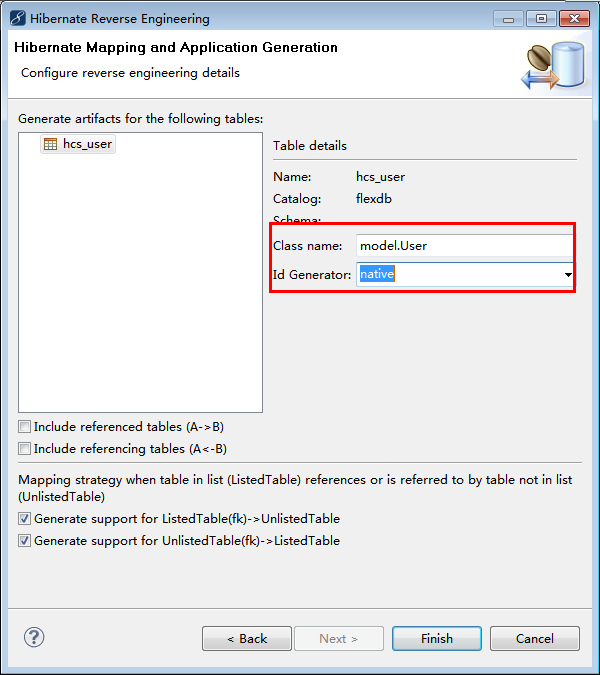The image size is (600, 675).
Task: Uncheck ListedTable(fk)->UnlistedTable support option
Action: [x=25, y=519]
